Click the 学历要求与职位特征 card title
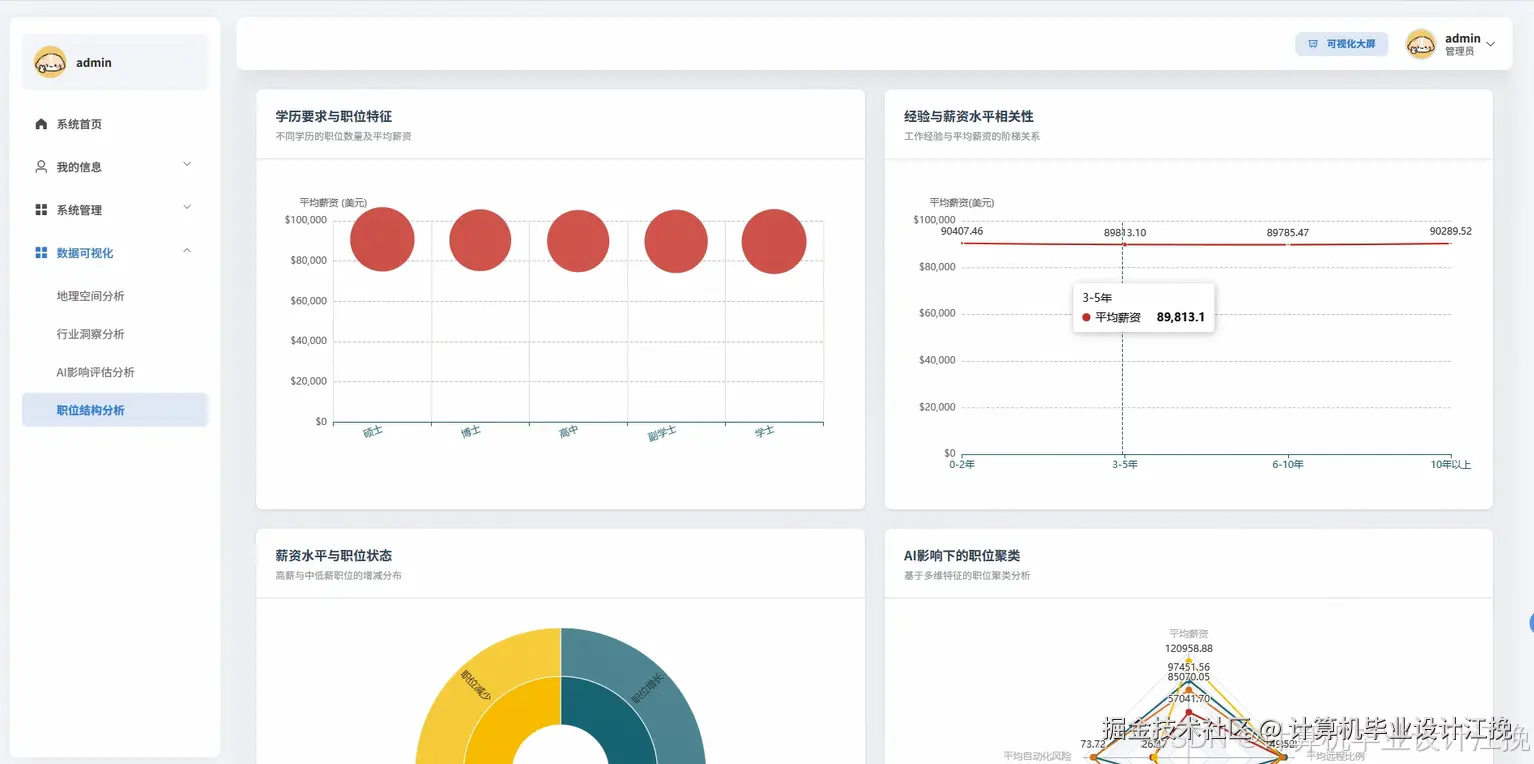 (334, 117)
